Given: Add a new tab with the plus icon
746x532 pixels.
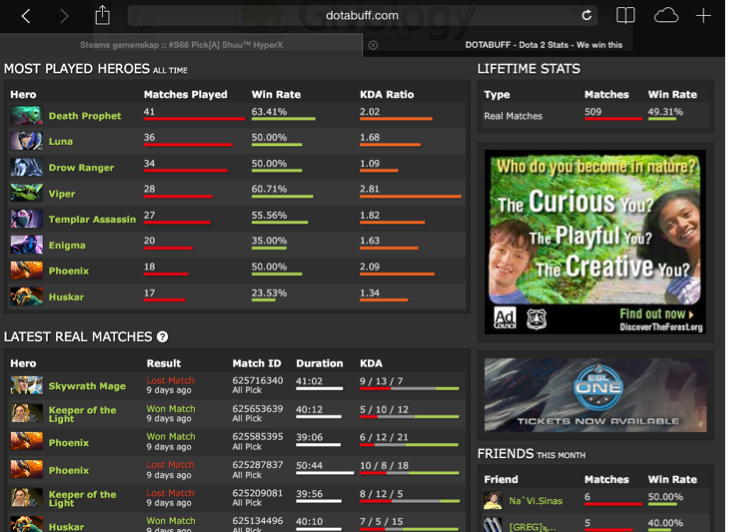Looking at the screenshot, I should (704, 15).
